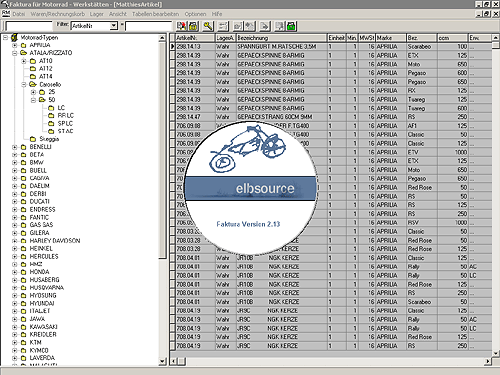
Task: Click the APRILIA folder icon in tree
Action: [x=23, y=45]
